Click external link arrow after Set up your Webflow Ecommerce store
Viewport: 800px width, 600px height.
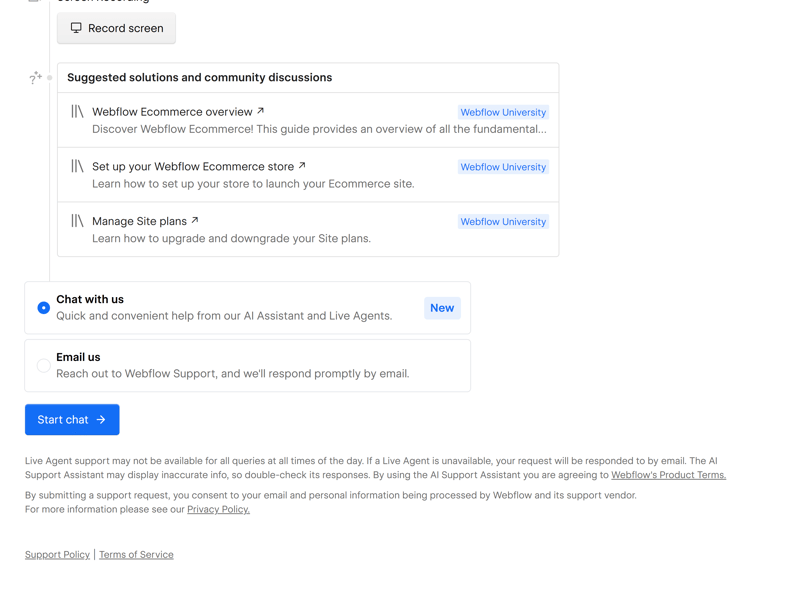302,166
